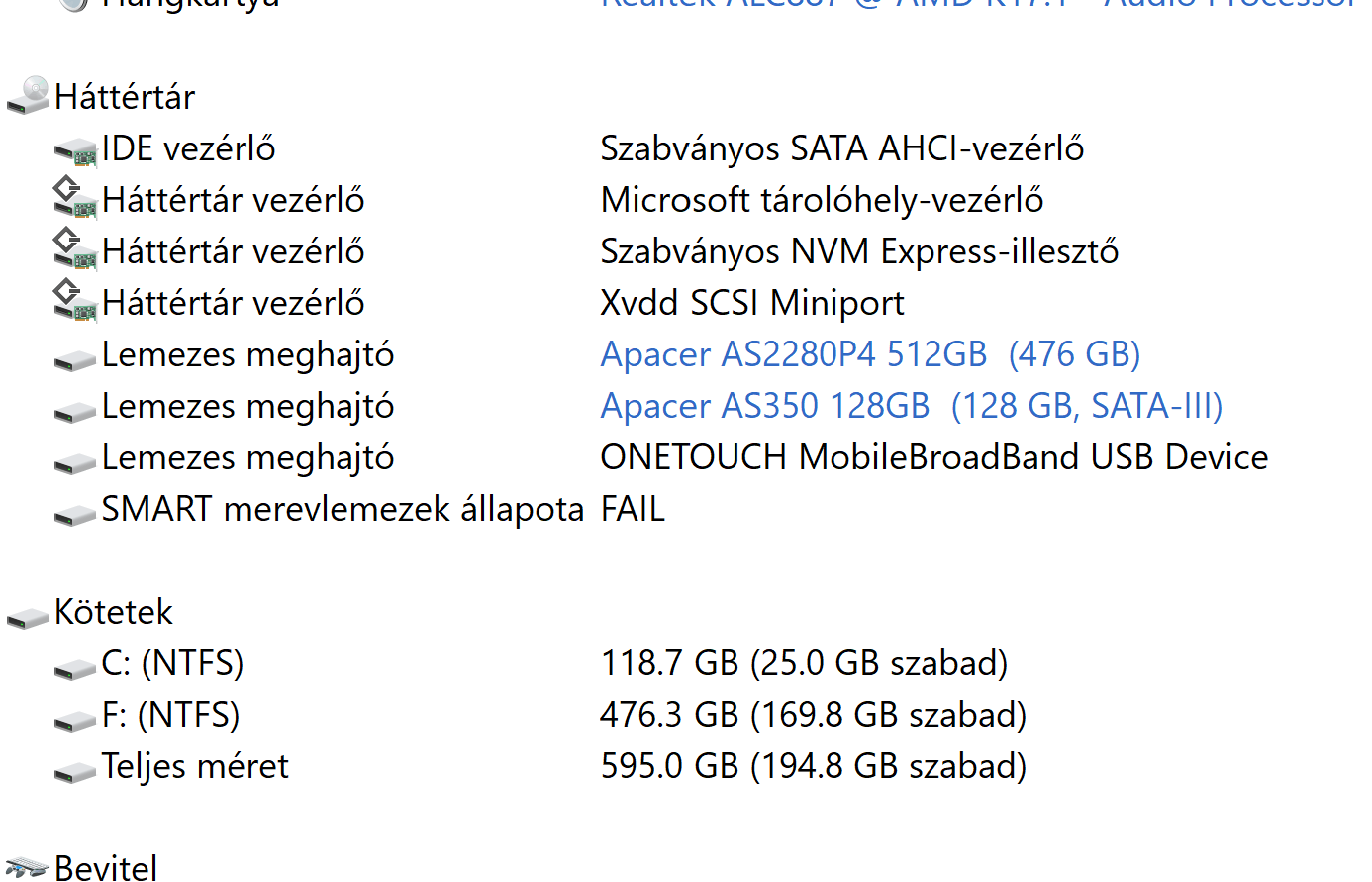1372x882 pixels.
Task: Click the icon beside Microsoft tárolóhely-vezérlő row
Action: pos(75,198)
